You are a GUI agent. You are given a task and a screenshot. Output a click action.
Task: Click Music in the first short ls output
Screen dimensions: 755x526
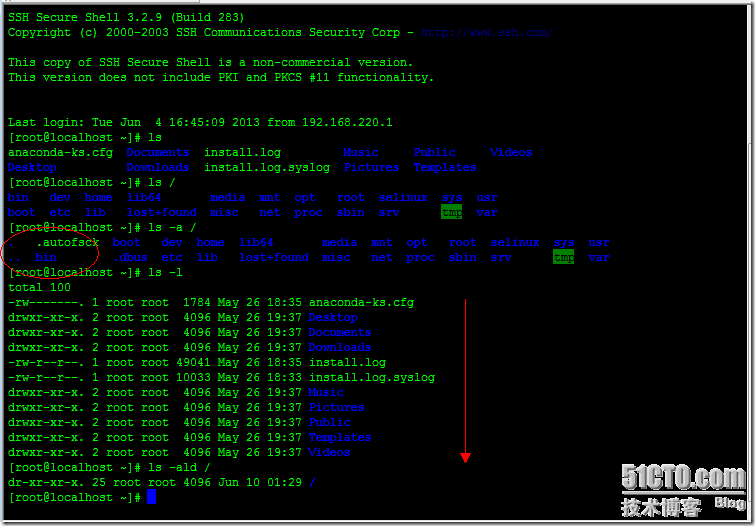(361, 152)
